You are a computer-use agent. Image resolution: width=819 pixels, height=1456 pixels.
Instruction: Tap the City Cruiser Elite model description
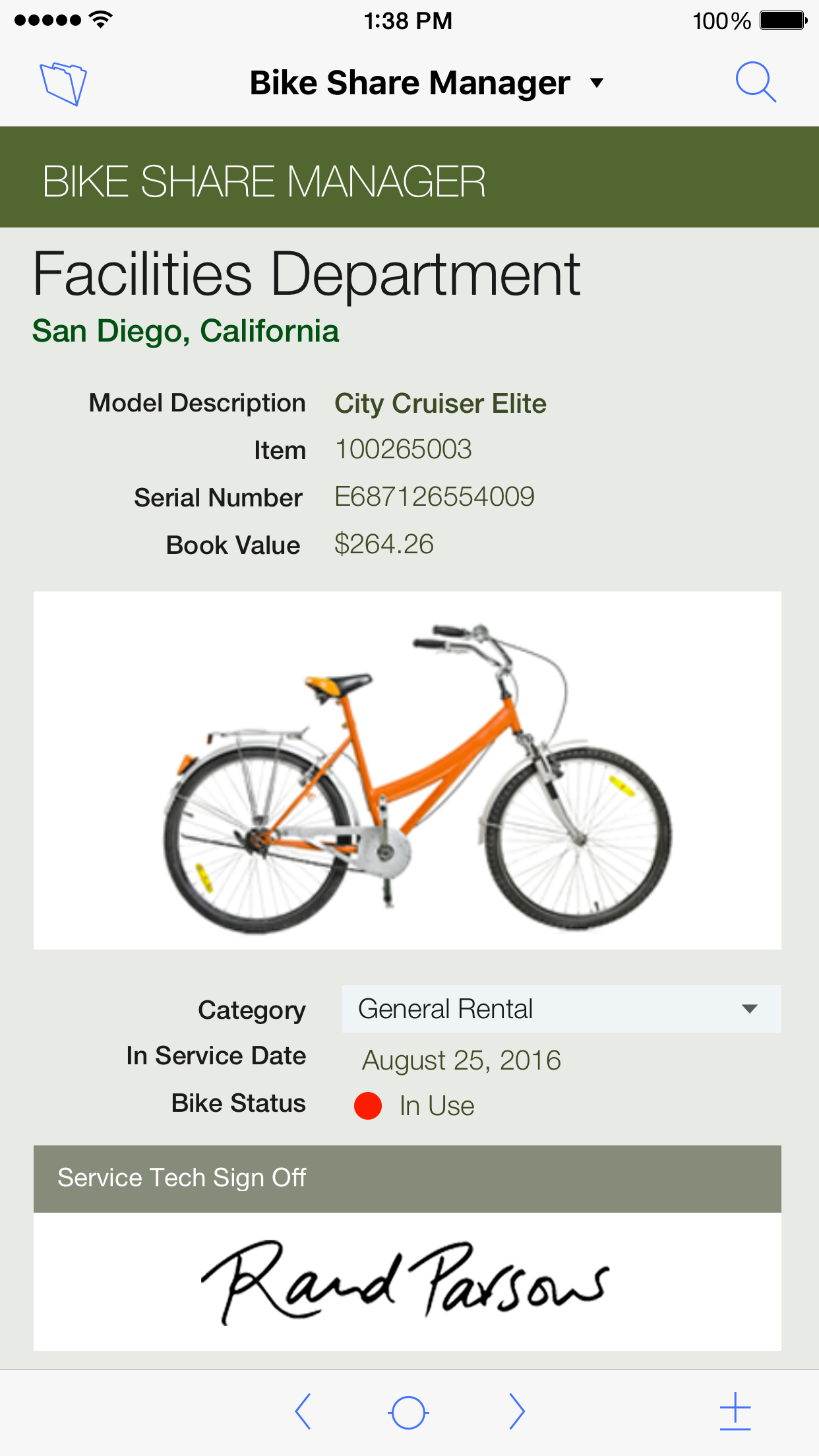point(440,404)
